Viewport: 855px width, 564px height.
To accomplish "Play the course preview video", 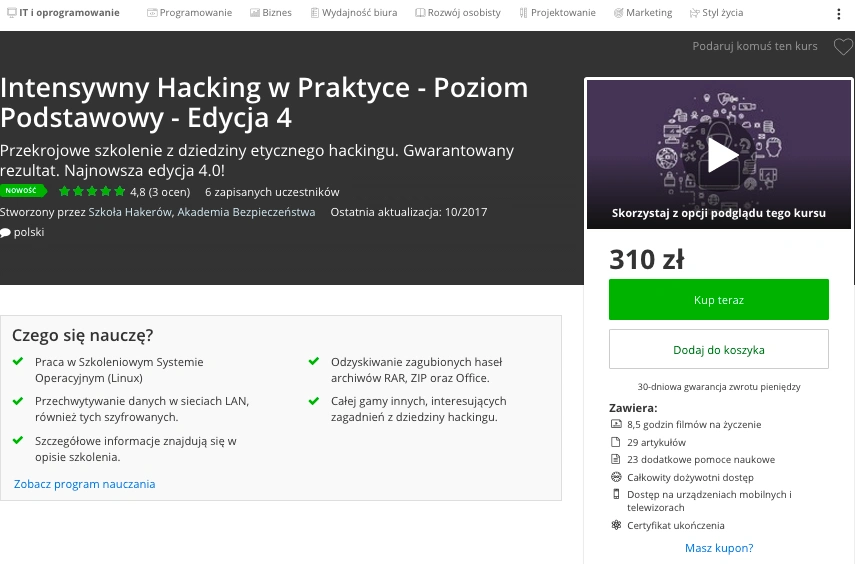I will click(x=721, y=156).
